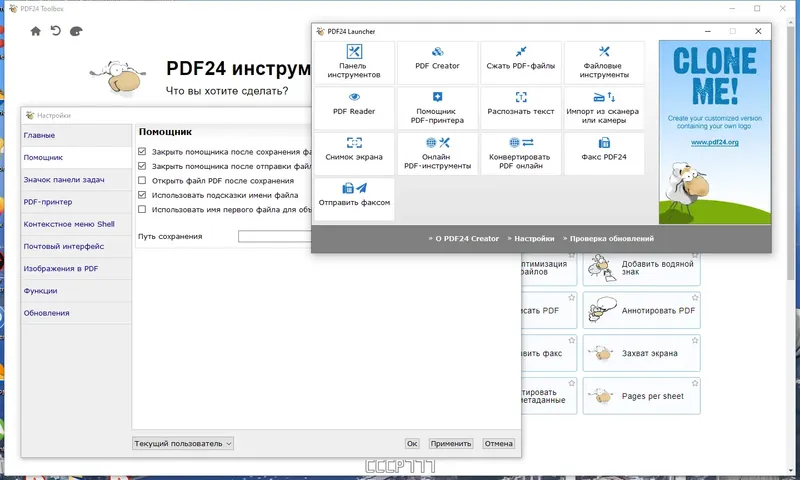Click Отмена button
Image resolution: width=800 pixels, height=480 pixels.
pyautogui.click(x=498, y=444)
